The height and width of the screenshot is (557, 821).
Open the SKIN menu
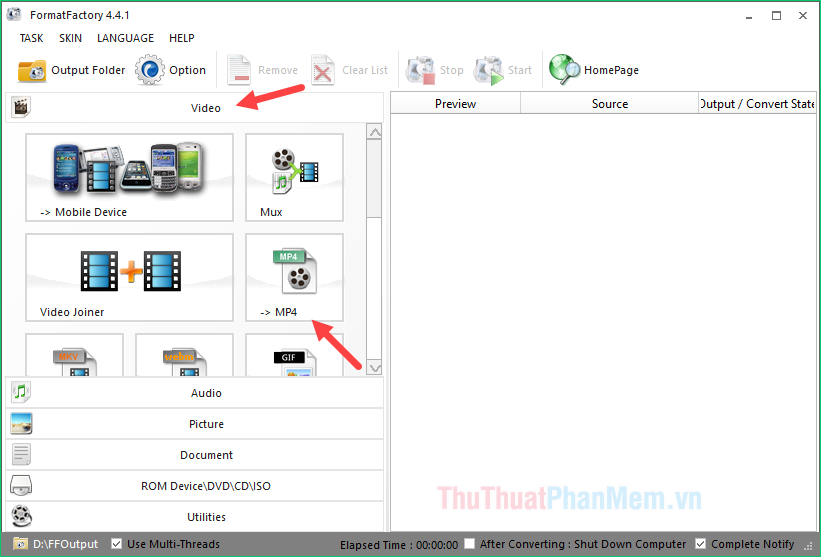tap(70, 38)
